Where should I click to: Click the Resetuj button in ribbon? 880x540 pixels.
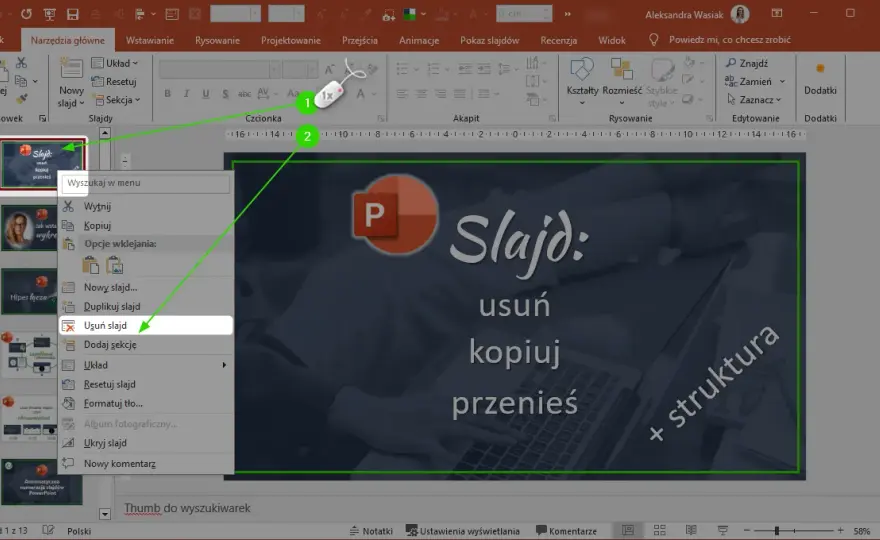(114, 81)
